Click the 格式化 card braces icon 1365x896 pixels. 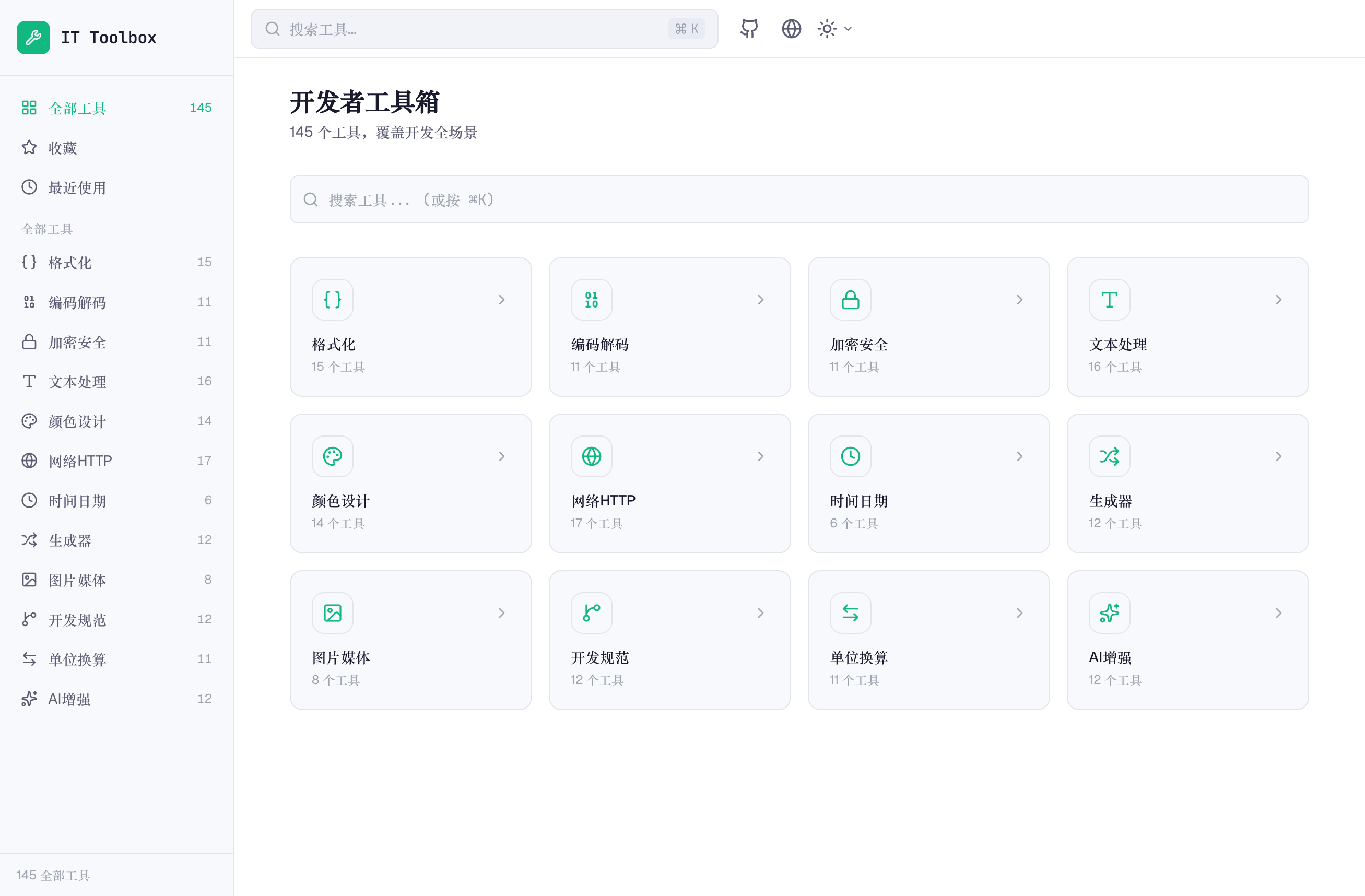click(x=333, y=299)
